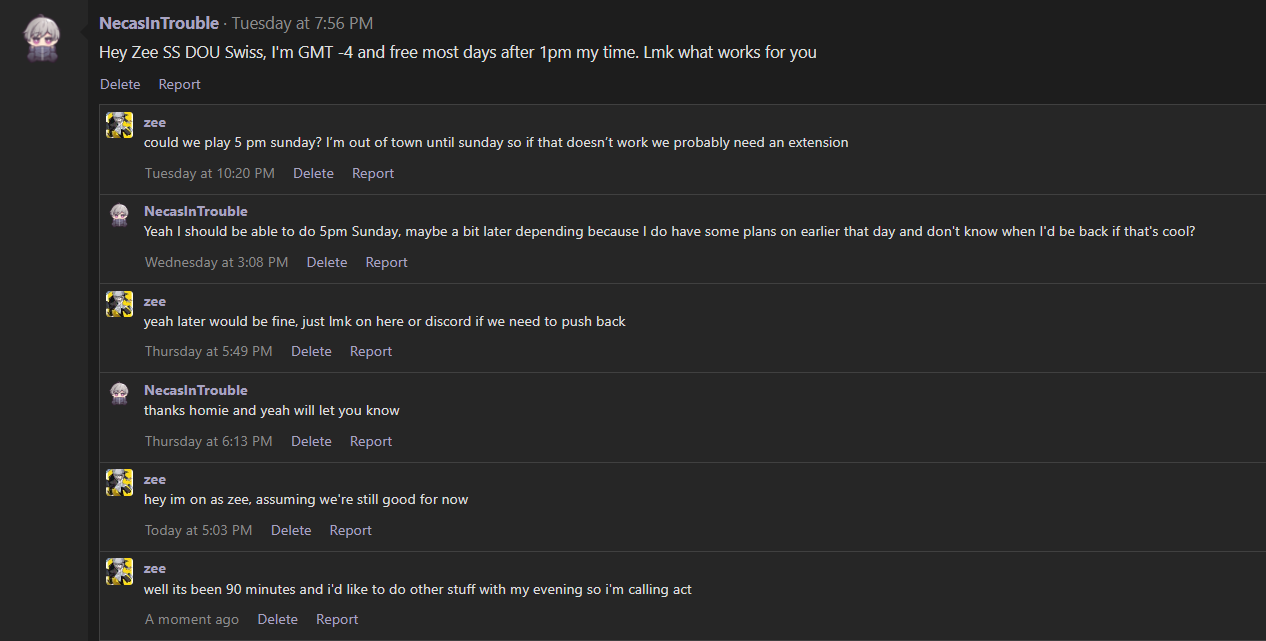Viewport: 1266px width, 641px height.
Task: Delete the 'A moment ago' comment
Action: (x=277, y=619)
